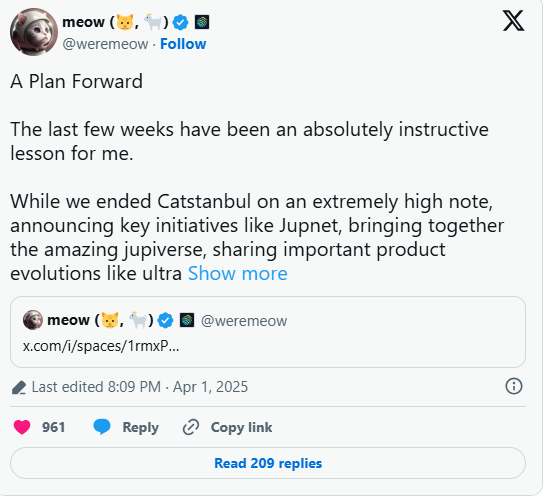This screenshot has height=500, width=544.
Task: Open the Last edited 8:09 PM timestamp
Action: (x=140, y=387)
